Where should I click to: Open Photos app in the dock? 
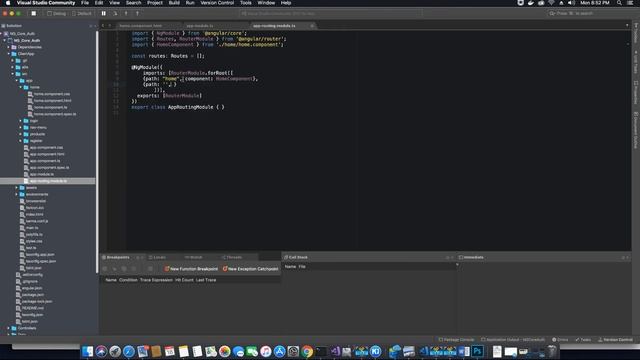pyautogui.click(x=224, y=351)
